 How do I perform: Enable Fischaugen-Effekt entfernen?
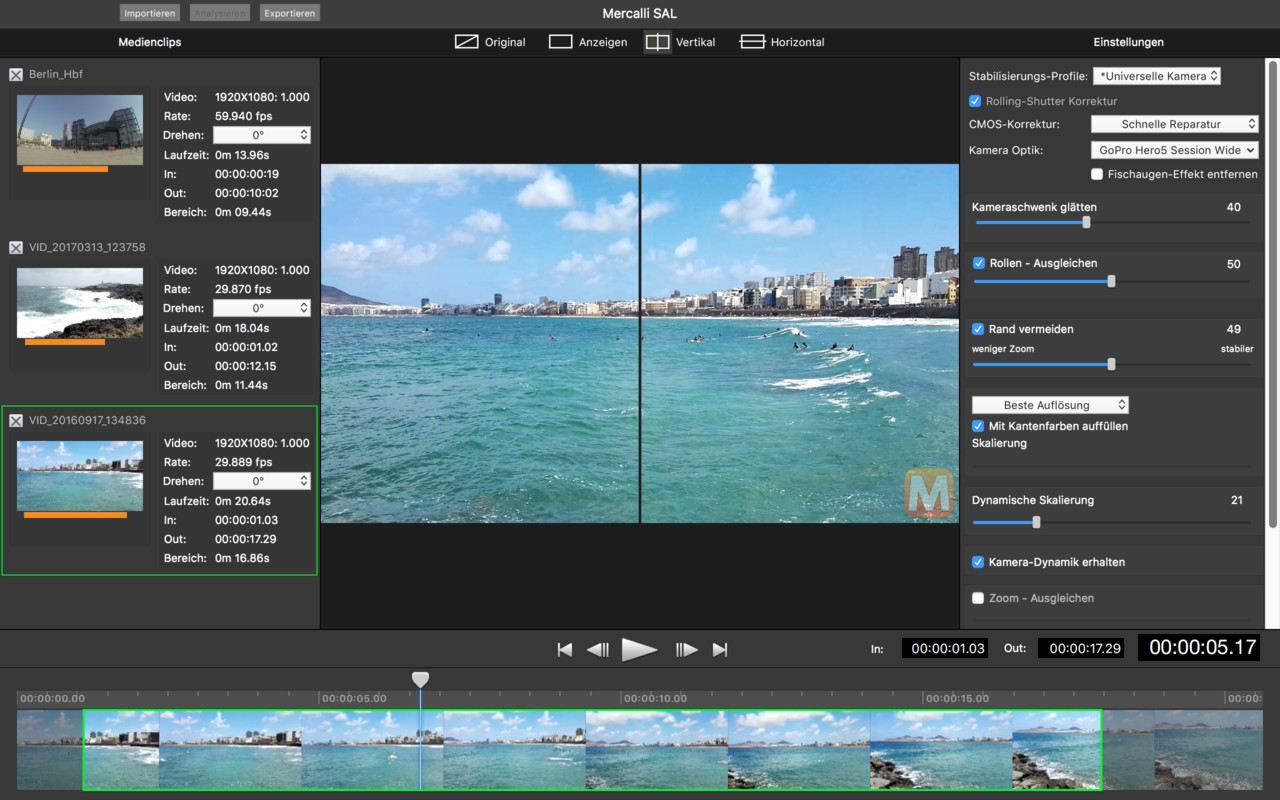1097,174
